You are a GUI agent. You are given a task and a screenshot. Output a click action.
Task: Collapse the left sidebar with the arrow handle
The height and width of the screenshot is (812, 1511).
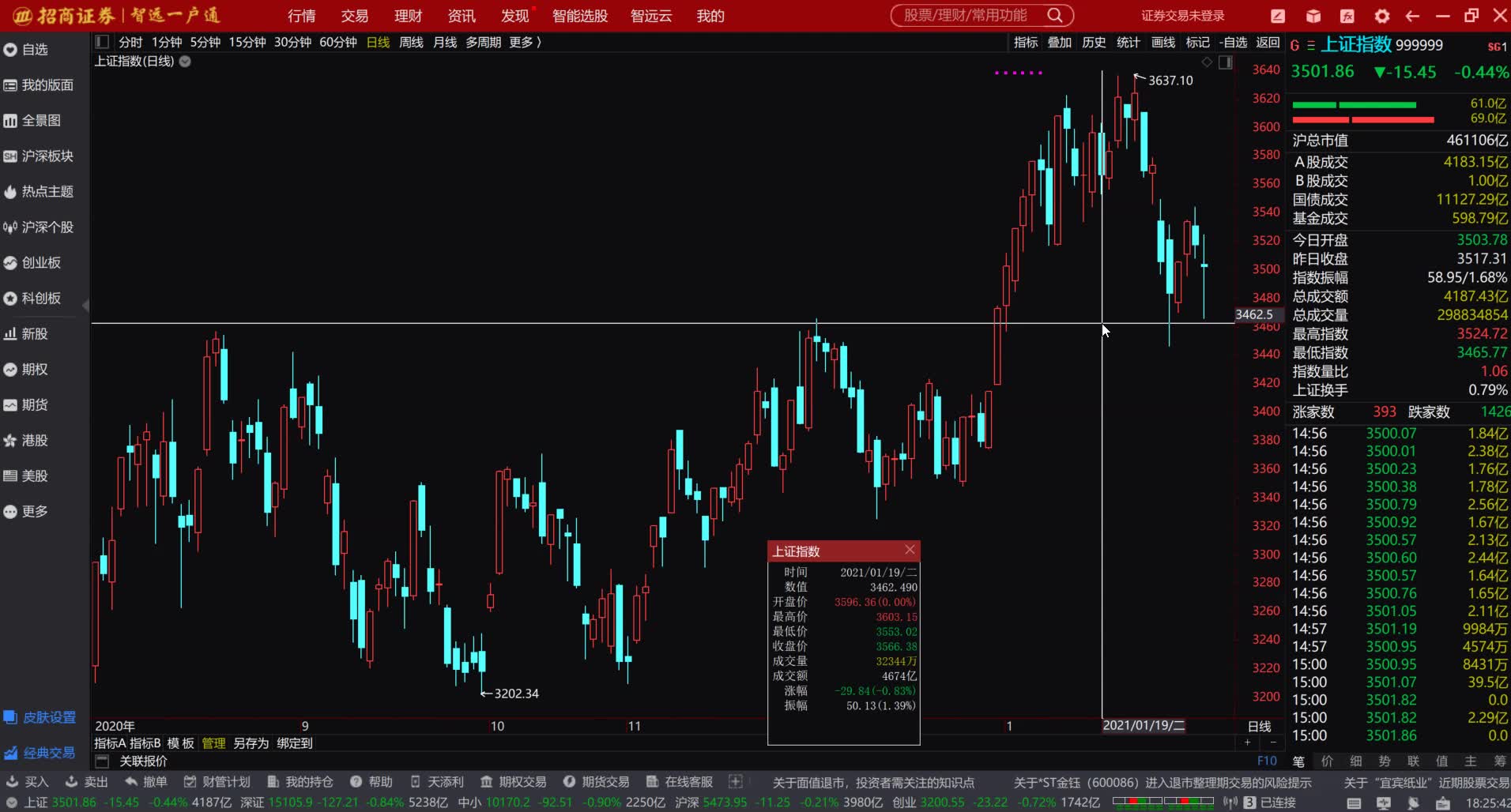[x=85, y=305]
